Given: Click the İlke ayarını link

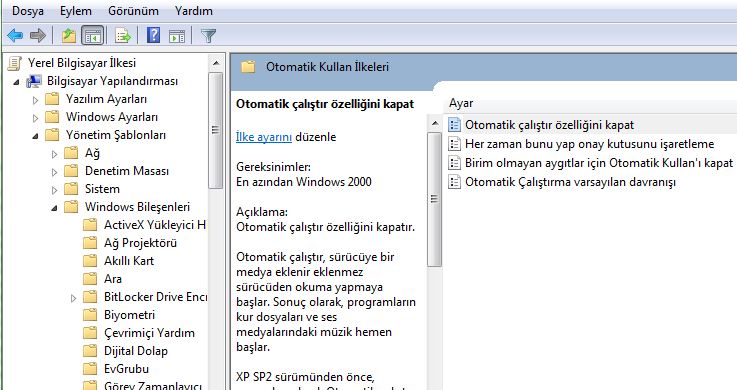Looking at the screenshot, I should 264,137.
